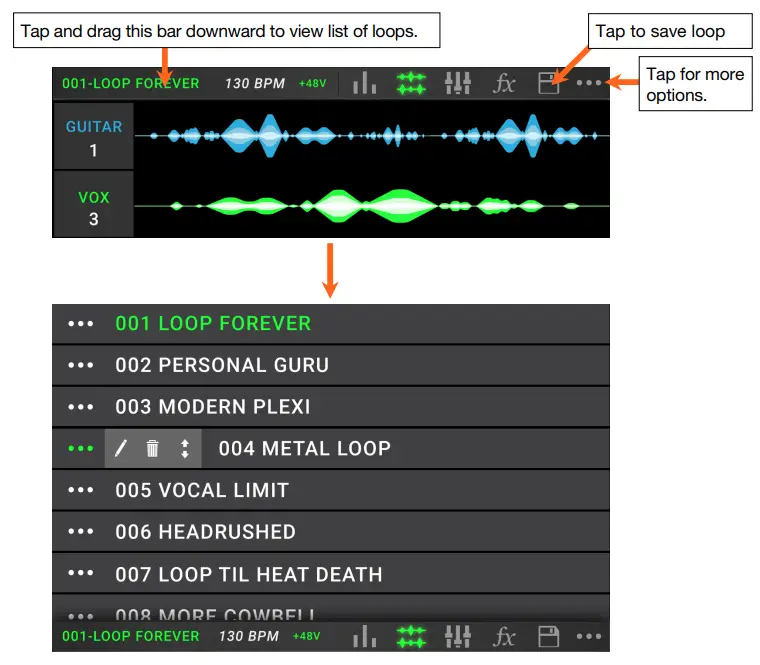Screen dimensions: 760x665
Task: Select the VOX 3 track label
Action: click(93, 205)
